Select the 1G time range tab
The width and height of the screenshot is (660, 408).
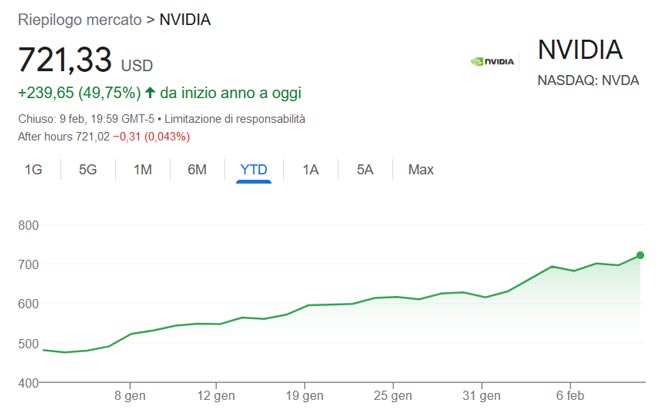point(33,170)
